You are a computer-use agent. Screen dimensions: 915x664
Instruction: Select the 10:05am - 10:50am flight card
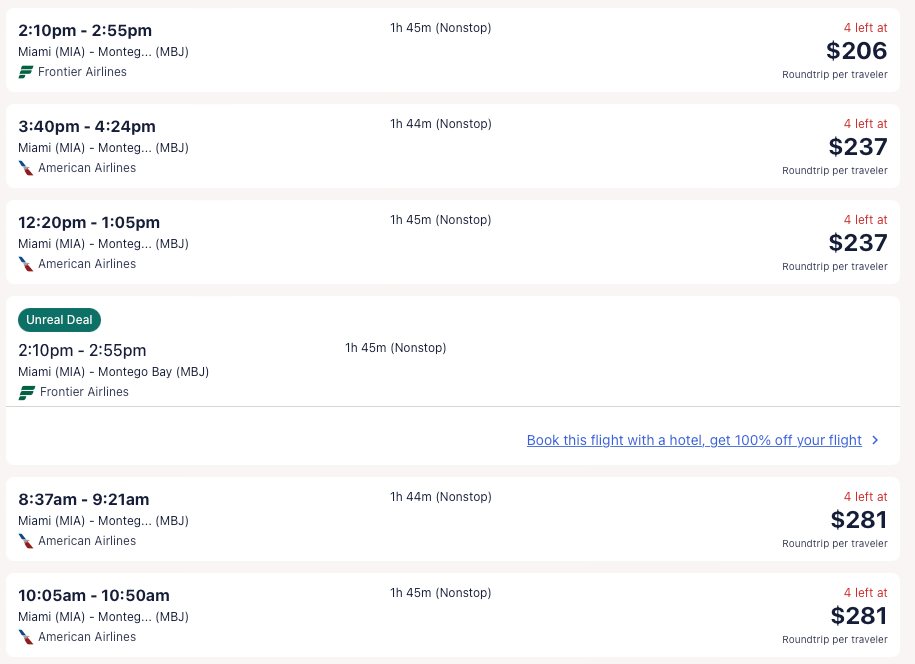tap(94, 595)
